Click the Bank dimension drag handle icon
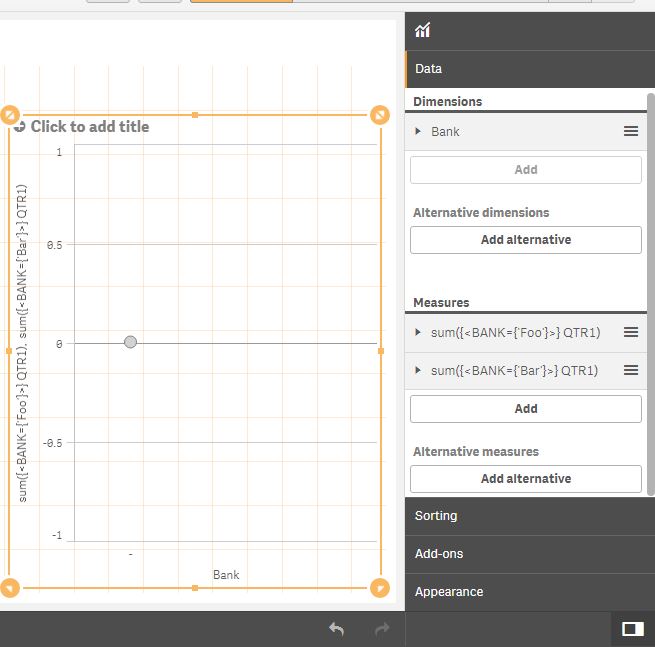 click(631, 131)
